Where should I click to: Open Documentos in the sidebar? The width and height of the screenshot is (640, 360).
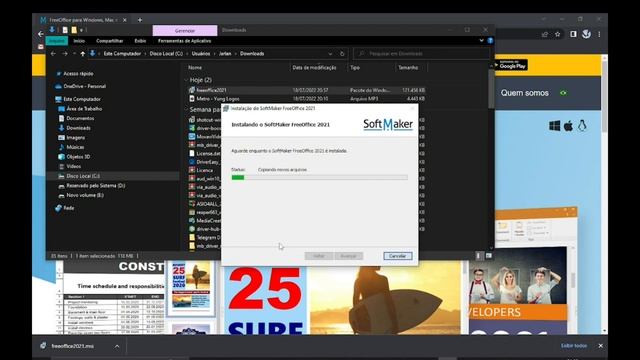(x=80, y=118)
